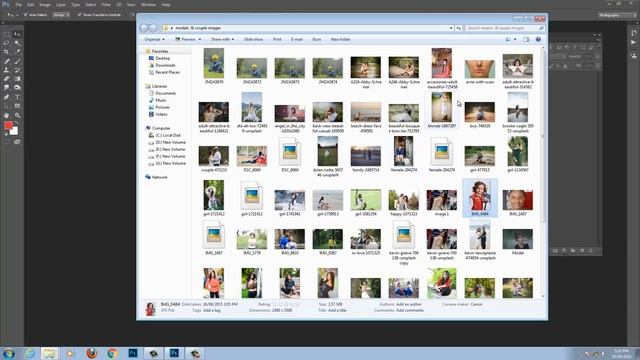Select the Dodge tool

coord(17,87)
